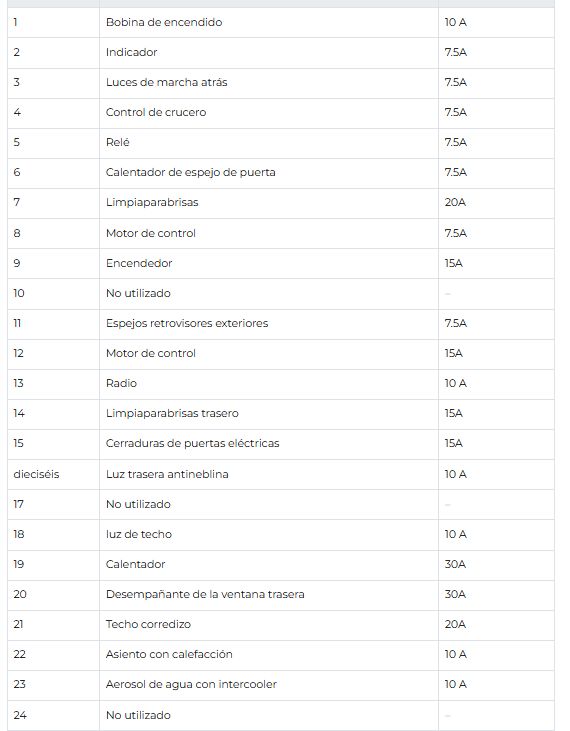Viewport: 570px width, 731px height.
Task: Click Luz trasera antineblina description
Action: 167,475
